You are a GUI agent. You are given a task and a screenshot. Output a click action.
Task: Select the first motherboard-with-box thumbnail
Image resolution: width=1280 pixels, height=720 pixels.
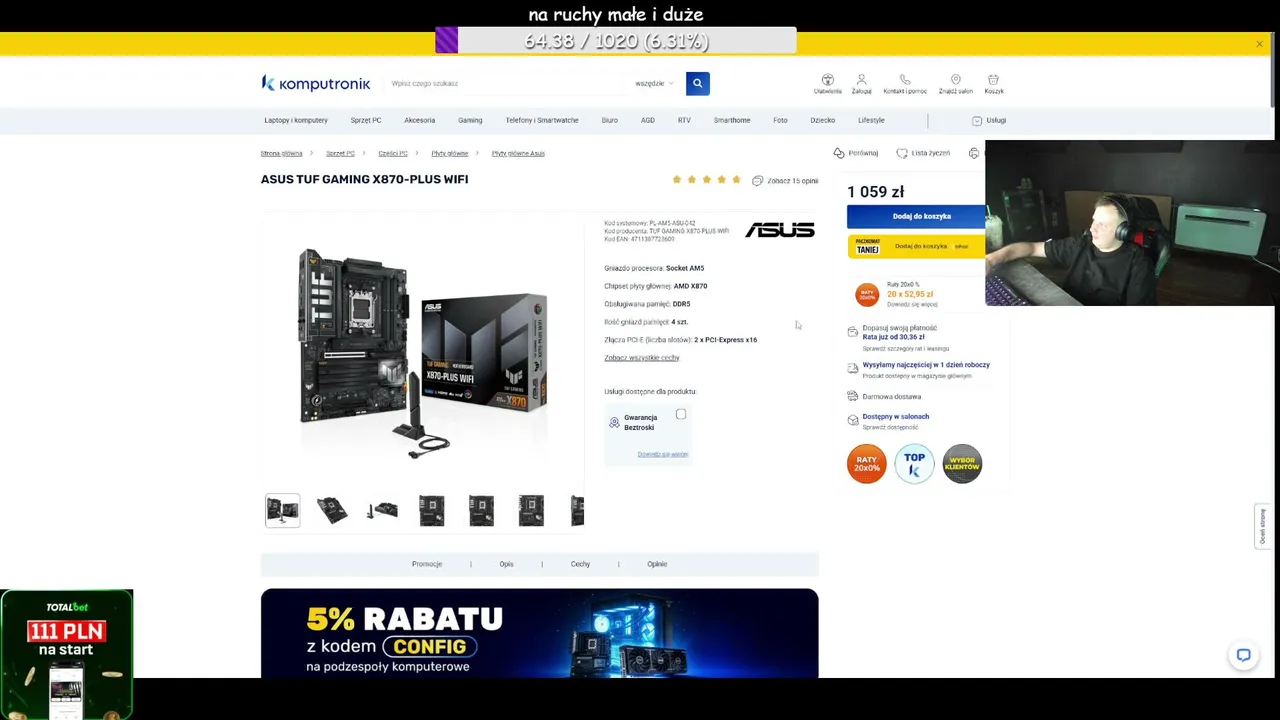282,510
